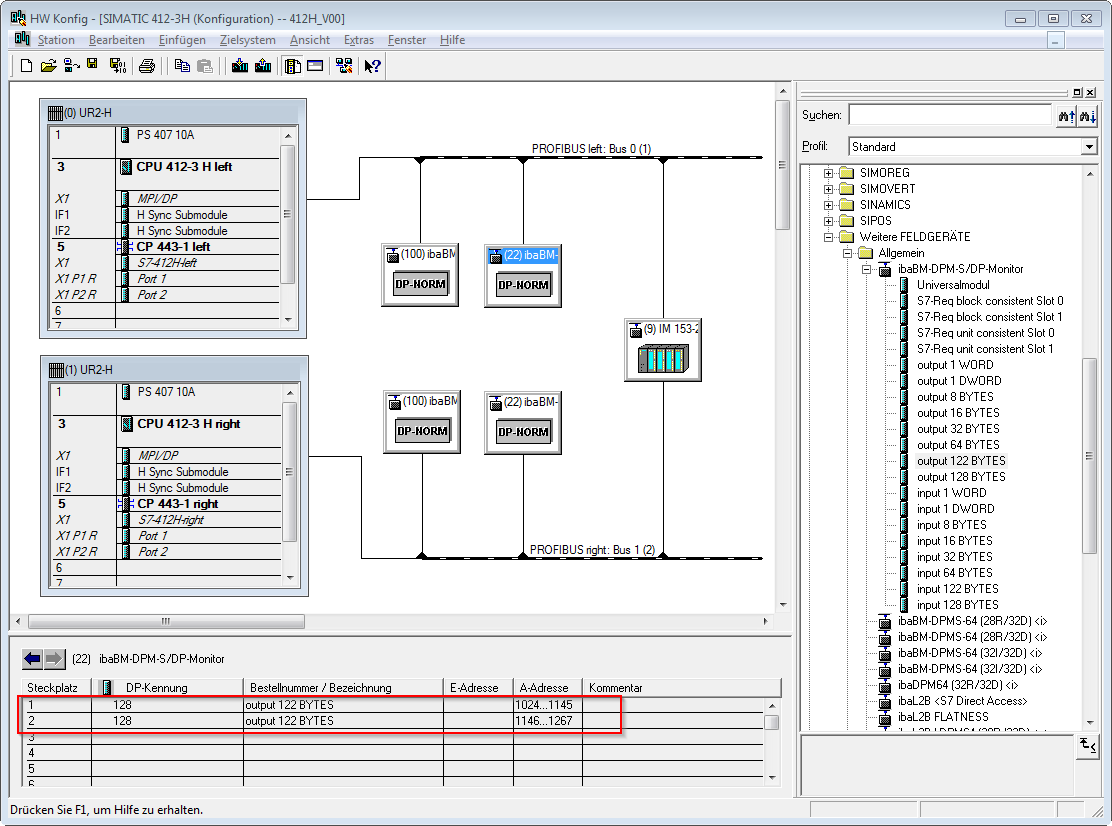This screenshot has height=826, width=1112.
Task: Open the Extras menu
Action: coord(358,40)
